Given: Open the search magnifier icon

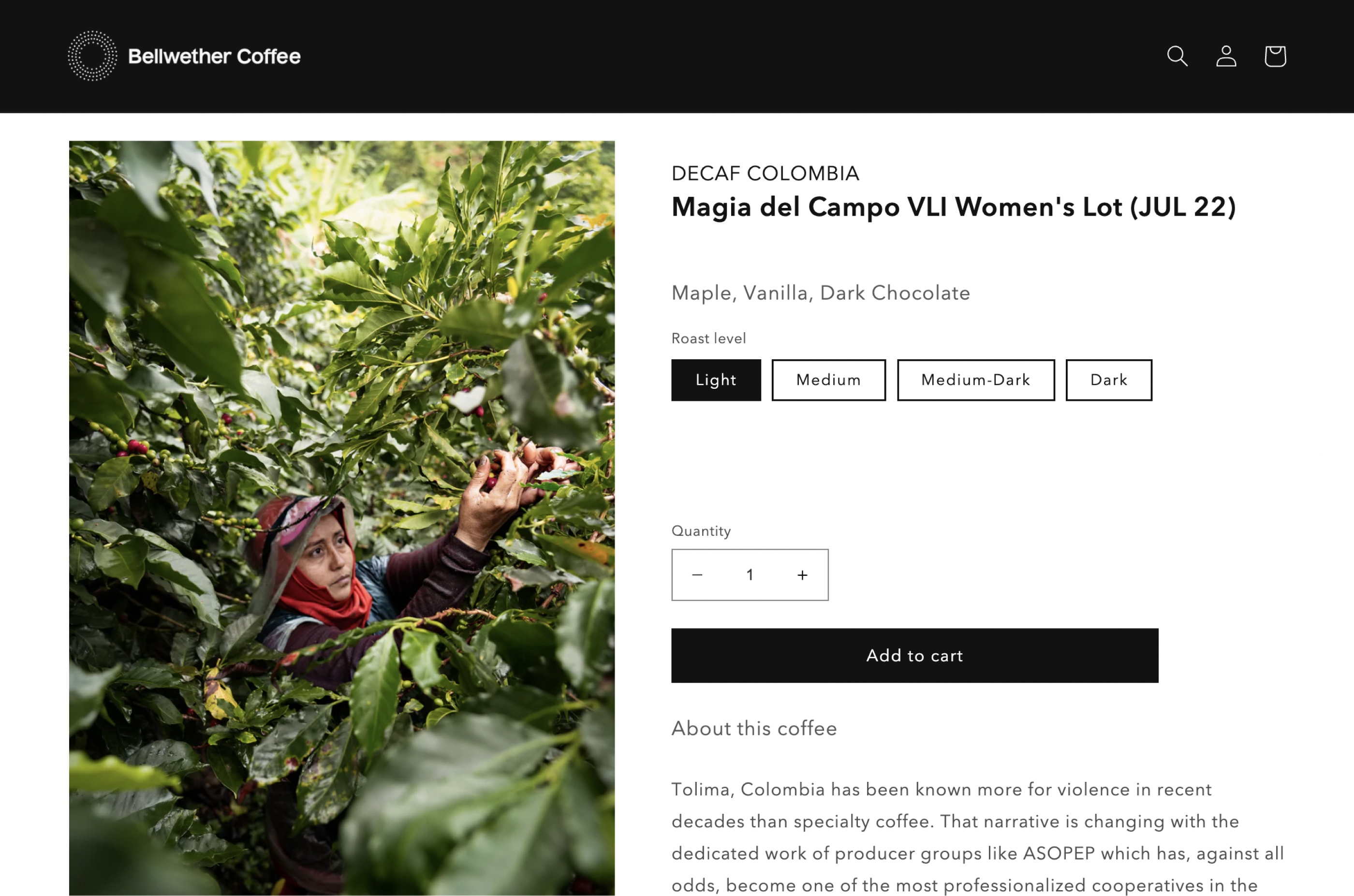Looking at the screenshot, I should click(x=1177, y=56).
